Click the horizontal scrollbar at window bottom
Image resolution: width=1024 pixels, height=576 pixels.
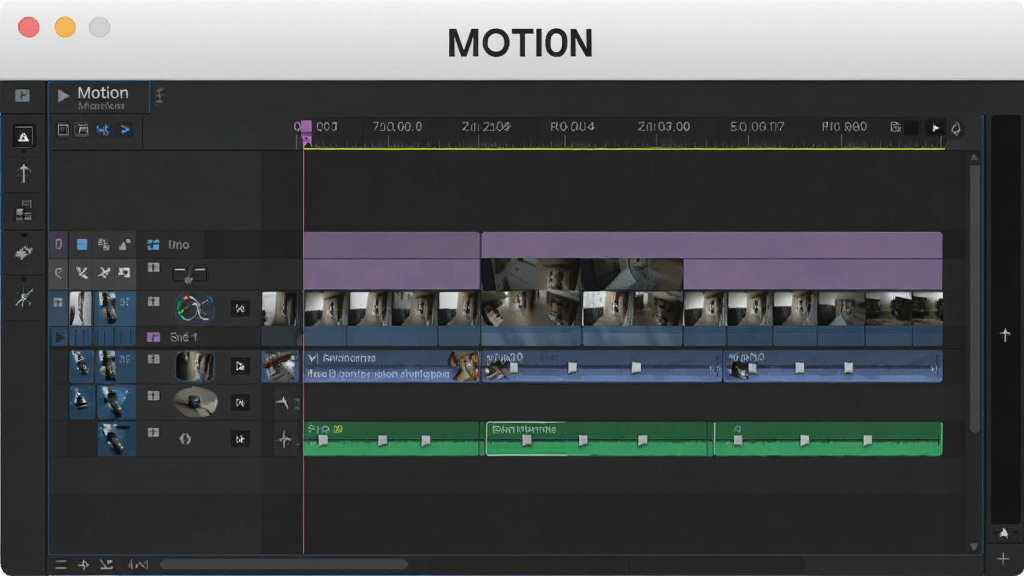point(283,564)
